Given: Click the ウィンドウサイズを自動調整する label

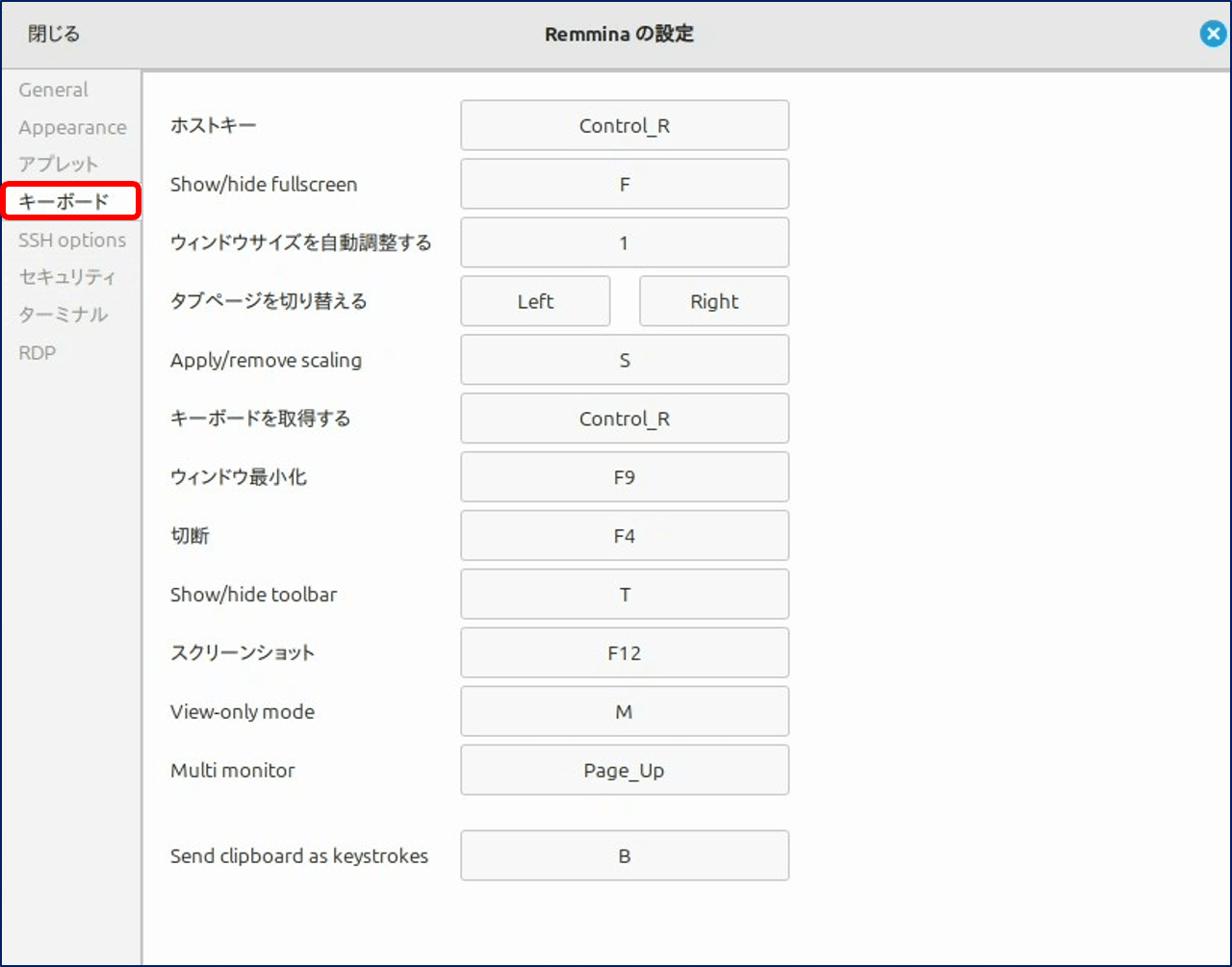Looking at the screenshot, I should (301, 242).
